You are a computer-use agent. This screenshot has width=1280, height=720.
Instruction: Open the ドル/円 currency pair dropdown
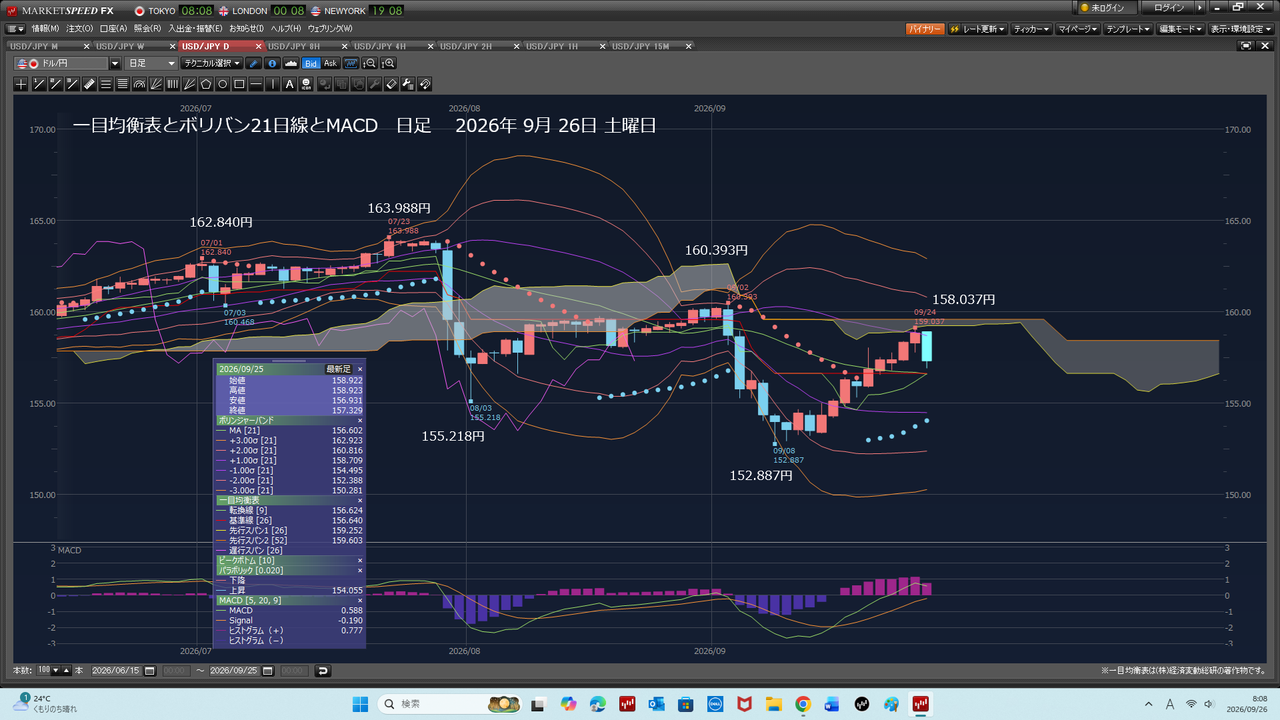[x=114, y=64]
